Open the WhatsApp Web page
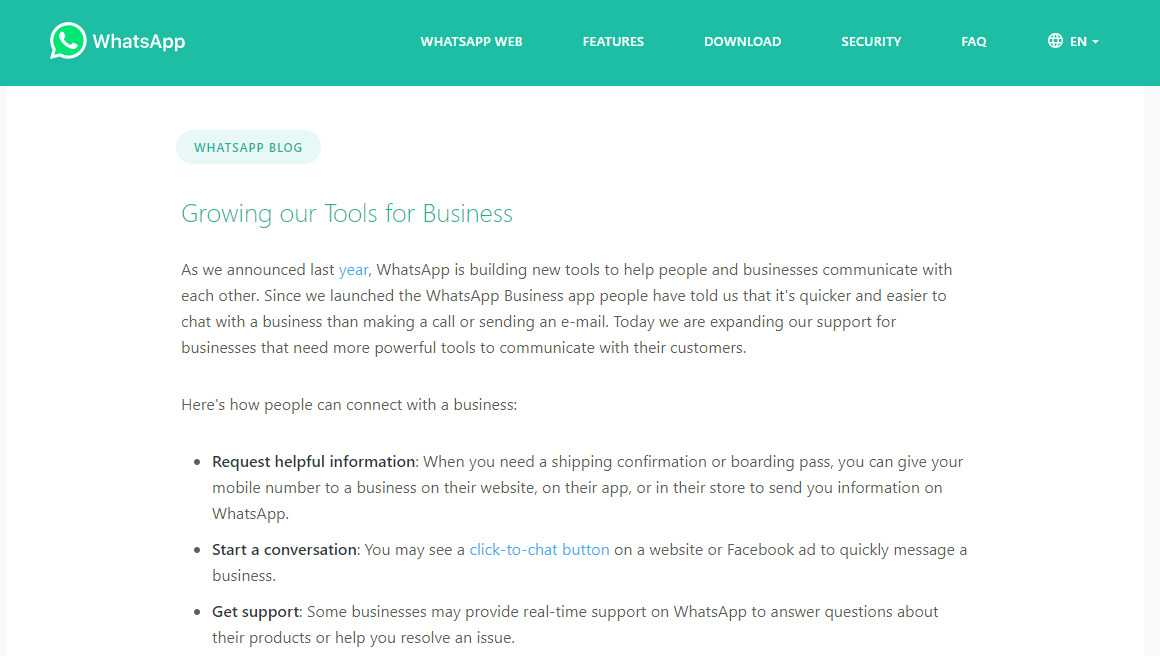Image resolution: width=1160 pixels, height=656 pixels. (471, 42)
